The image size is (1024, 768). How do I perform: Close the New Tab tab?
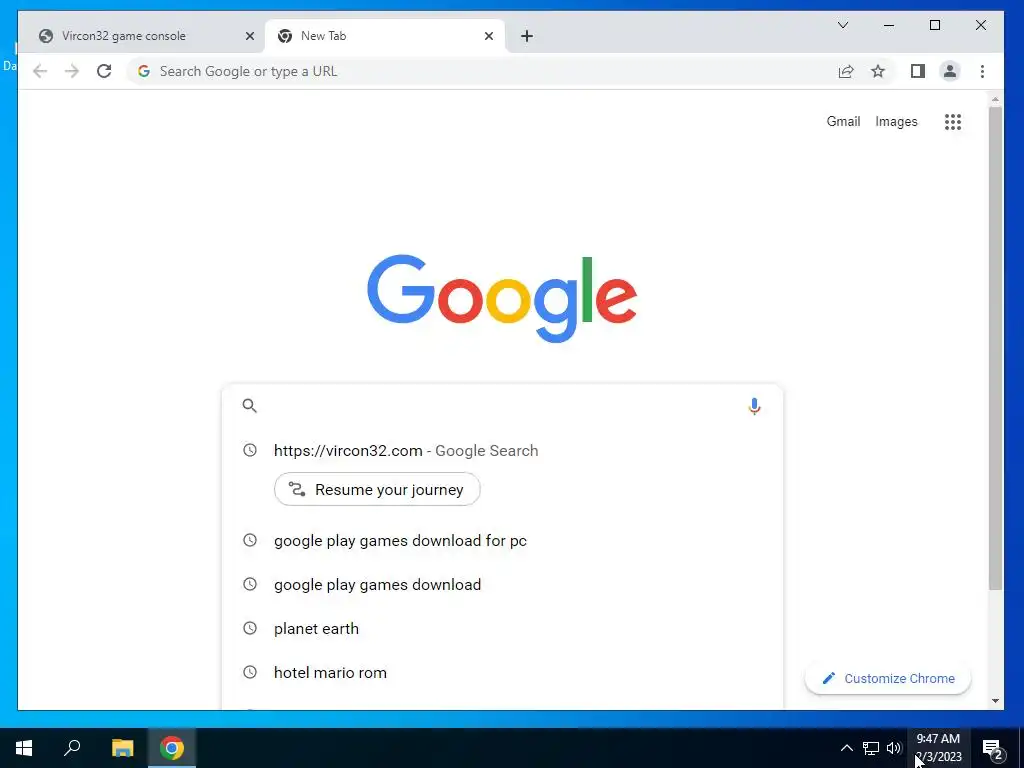[x=488, y=36]
